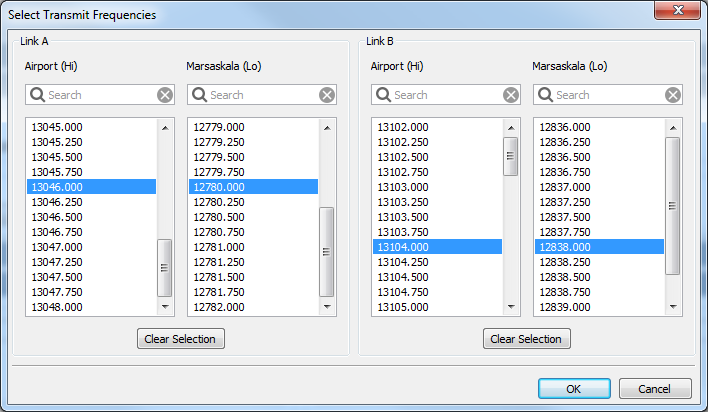Click scroll-up arrow of Link B Marsaskala list
This screenshot has height=412, width=708.
tap(673, 128)
